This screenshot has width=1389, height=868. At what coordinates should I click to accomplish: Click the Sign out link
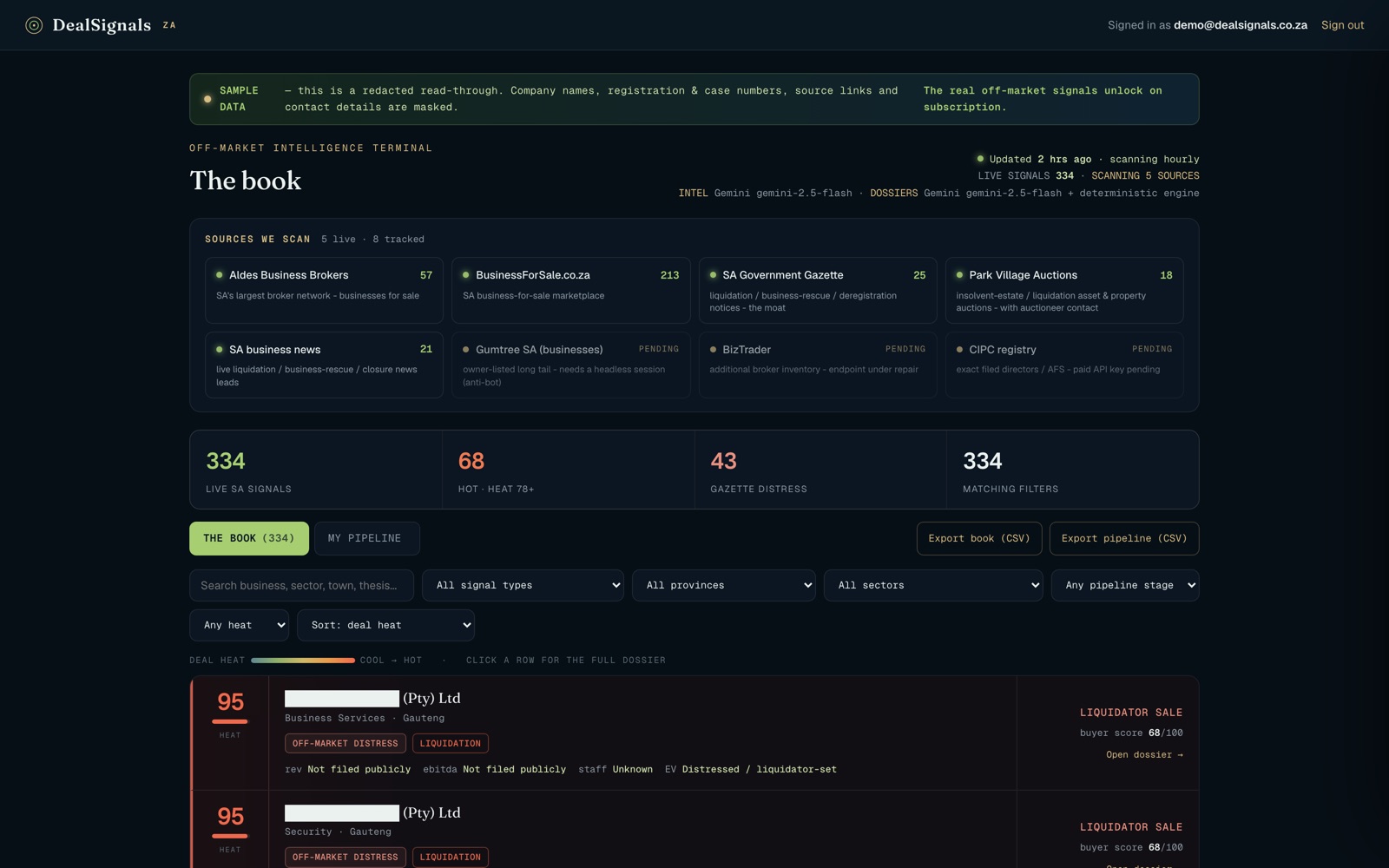point(1342,25)
